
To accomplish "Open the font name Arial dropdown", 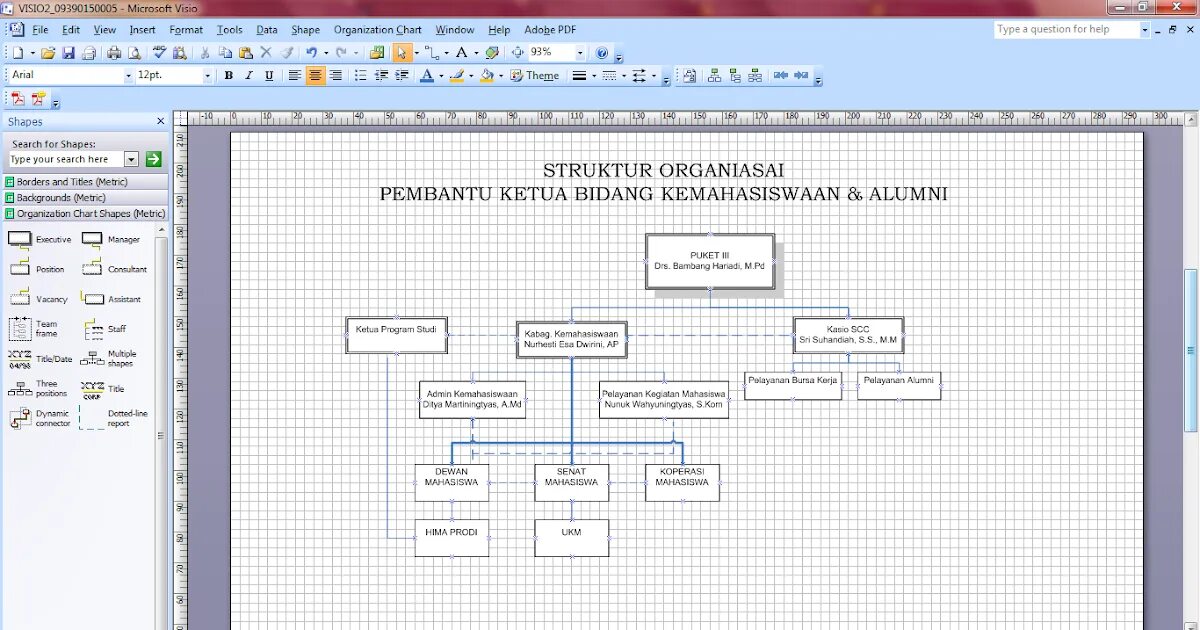I will (x=128, y=75).
